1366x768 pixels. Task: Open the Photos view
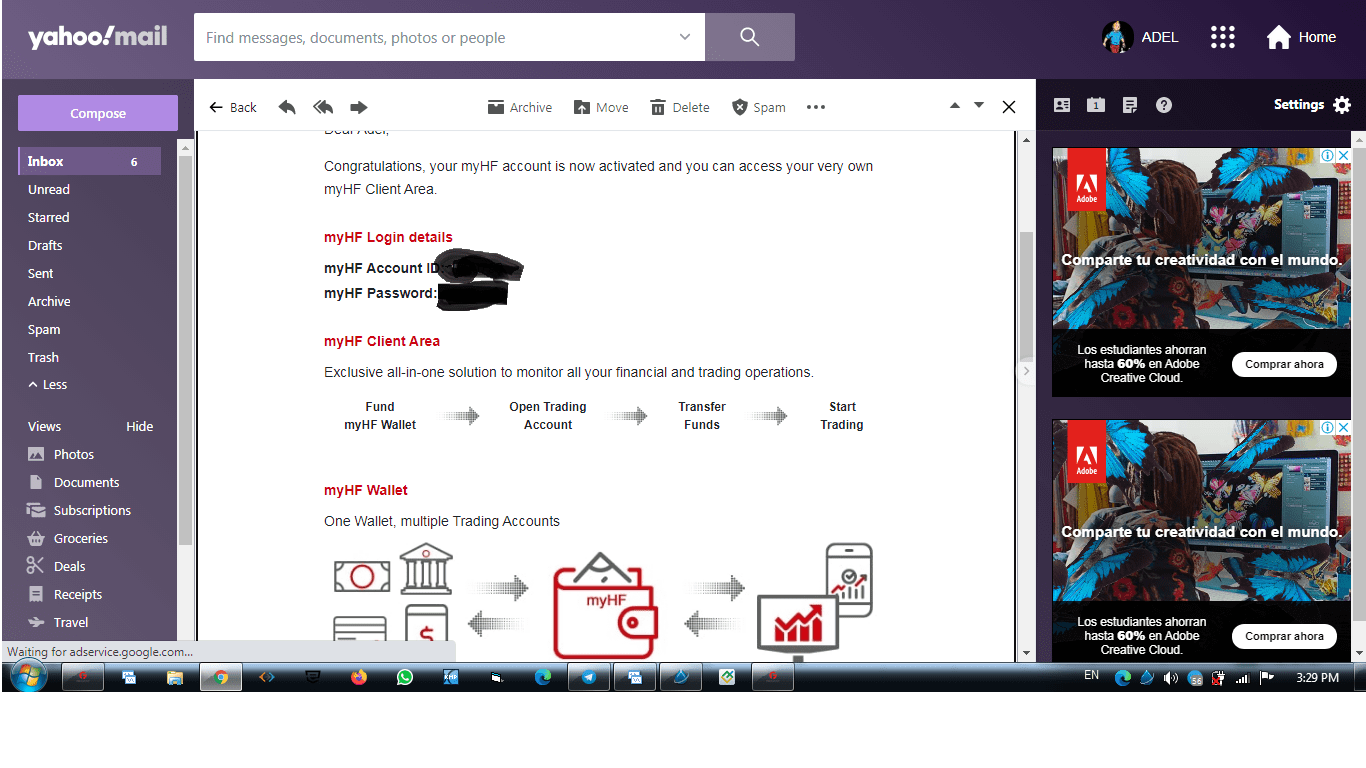click(62, 454)
